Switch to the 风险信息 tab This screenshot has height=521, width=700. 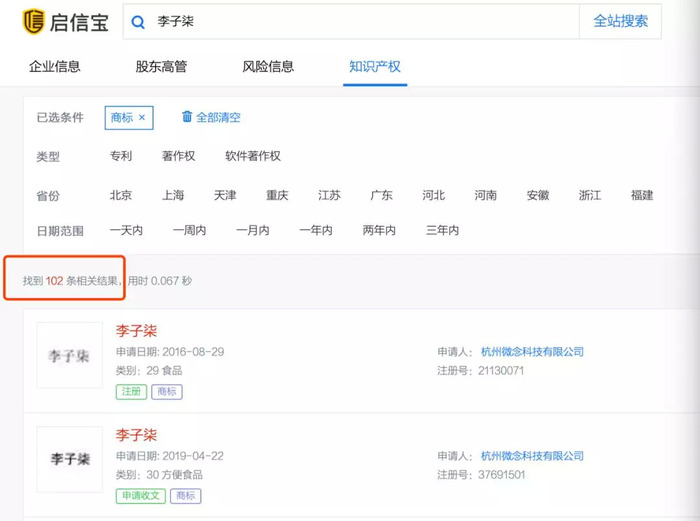268,67
